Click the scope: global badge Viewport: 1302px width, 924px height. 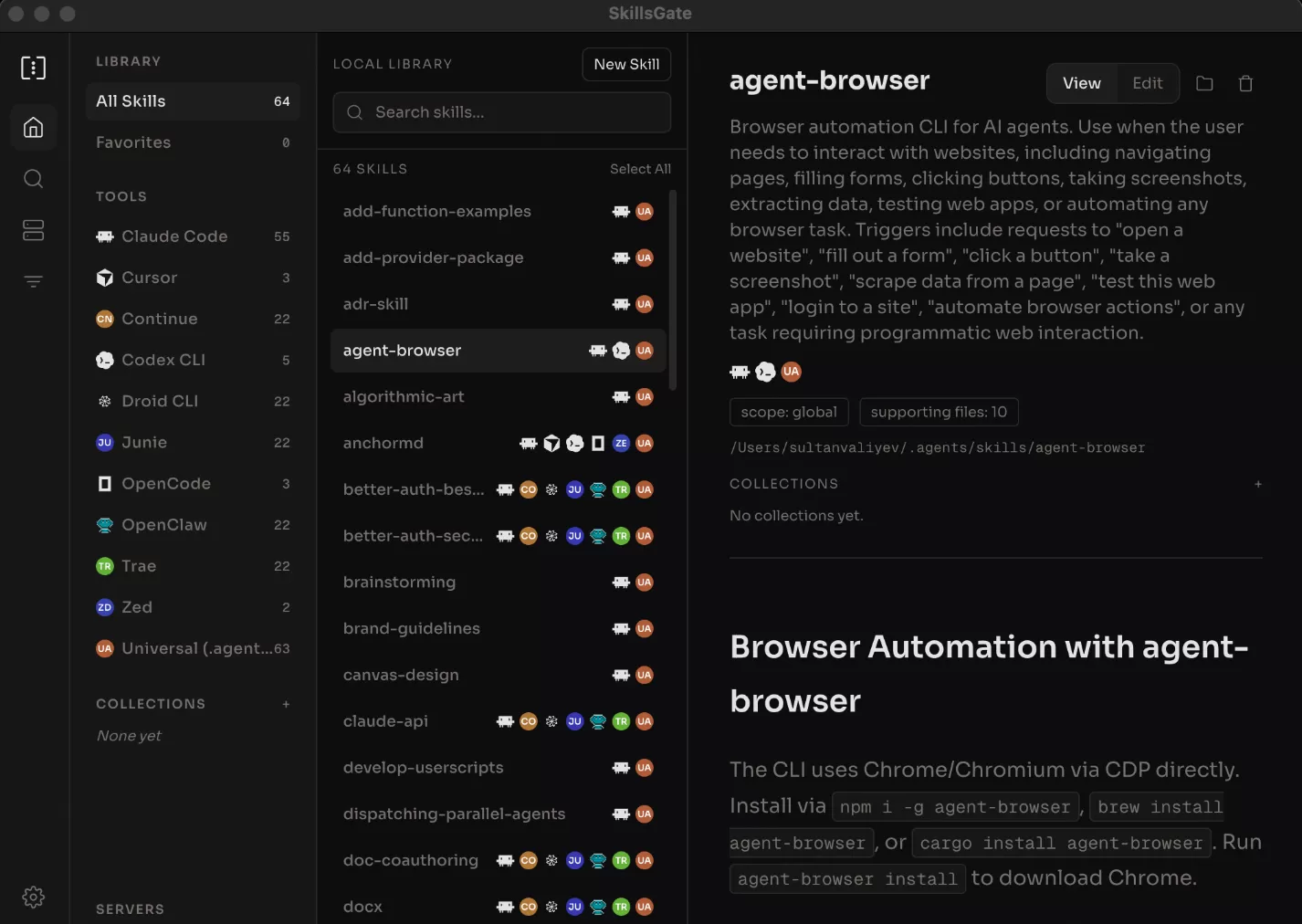[x=789, y=412]
